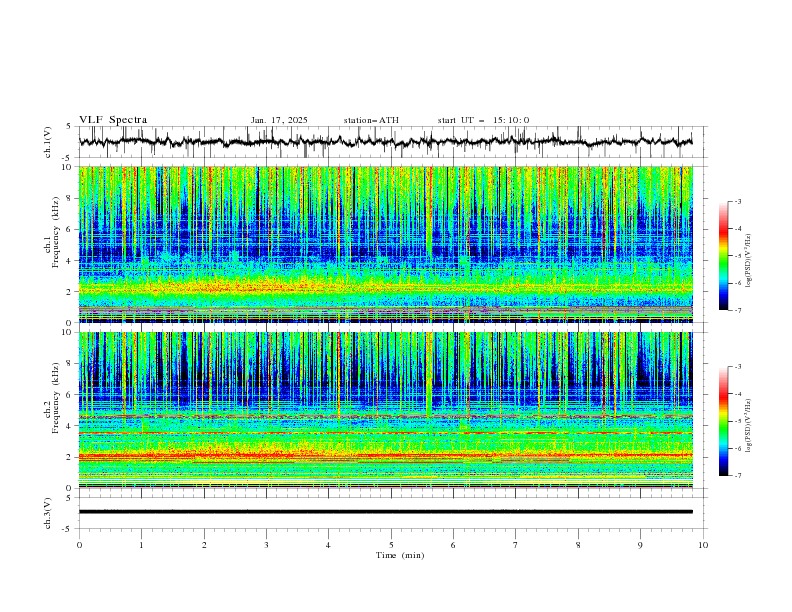Click the ch.1 'Frequency (kHz)' axis label
This screenshot has width=792, height=612.
coord(56,230)
